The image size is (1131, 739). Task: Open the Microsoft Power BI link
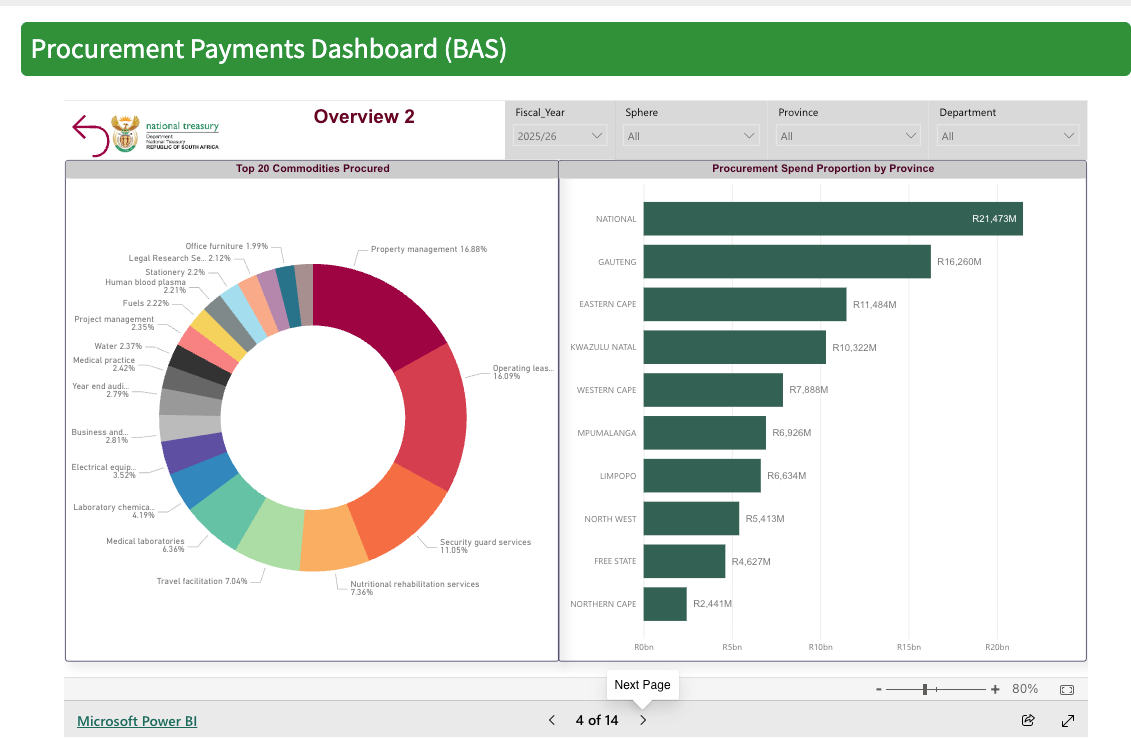(x=137, y=720)
